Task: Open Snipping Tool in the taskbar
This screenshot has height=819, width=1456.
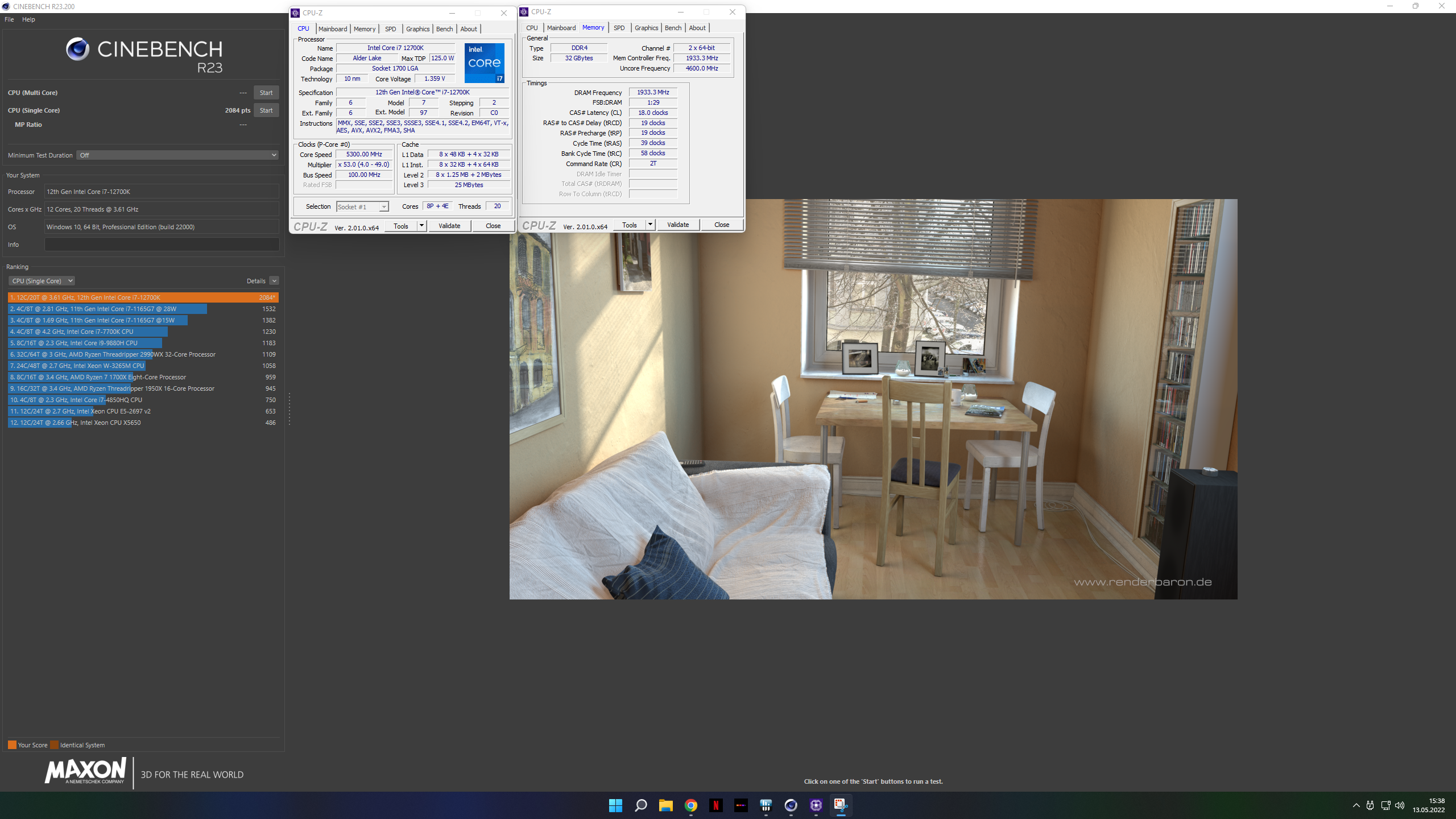Action: click(x=841, y=805)
